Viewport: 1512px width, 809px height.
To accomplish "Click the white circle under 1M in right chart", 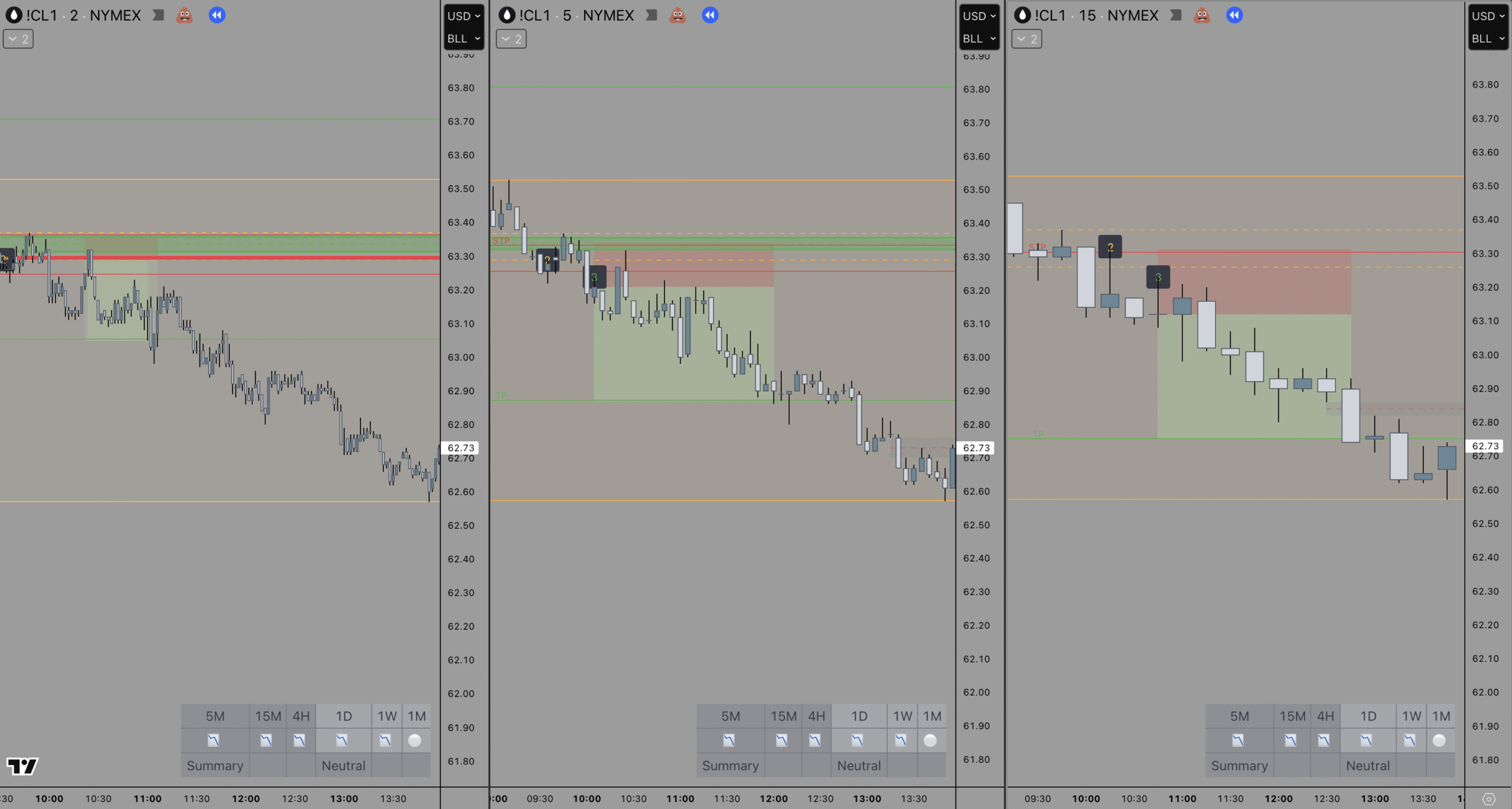I will pos(1439,740).
